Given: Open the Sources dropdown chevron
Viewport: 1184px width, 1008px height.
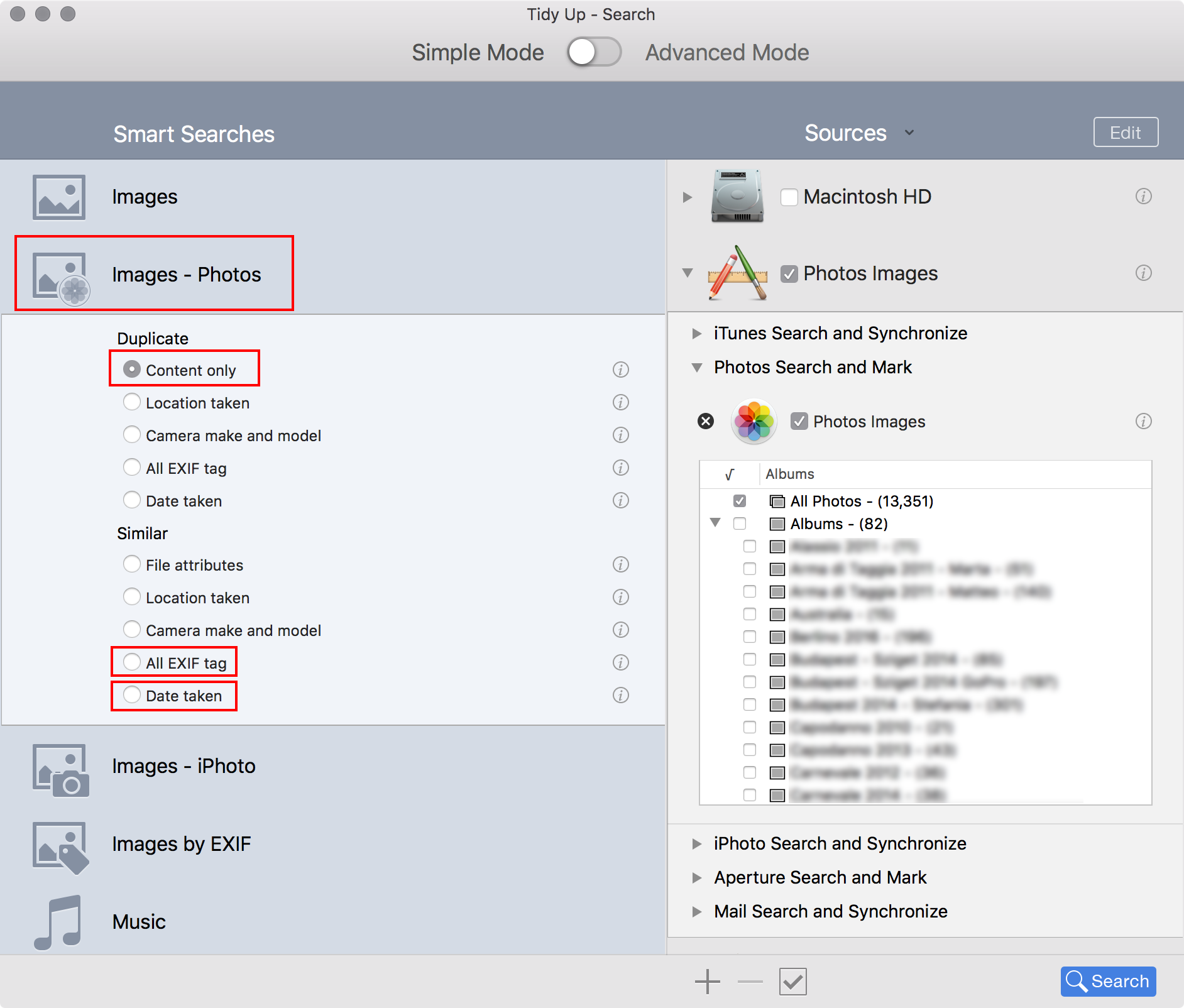Looking at the screenshot, I should point(909,133).
